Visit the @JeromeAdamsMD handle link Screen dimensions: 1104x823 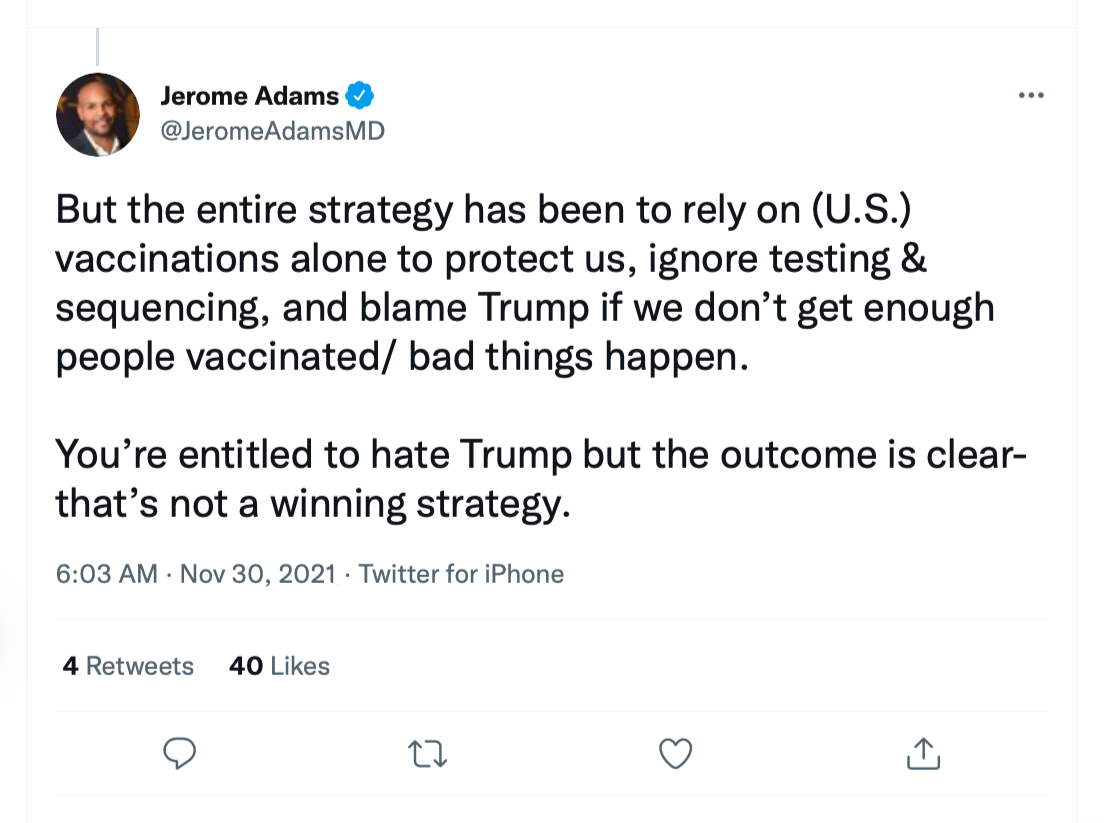click(271, 131)
